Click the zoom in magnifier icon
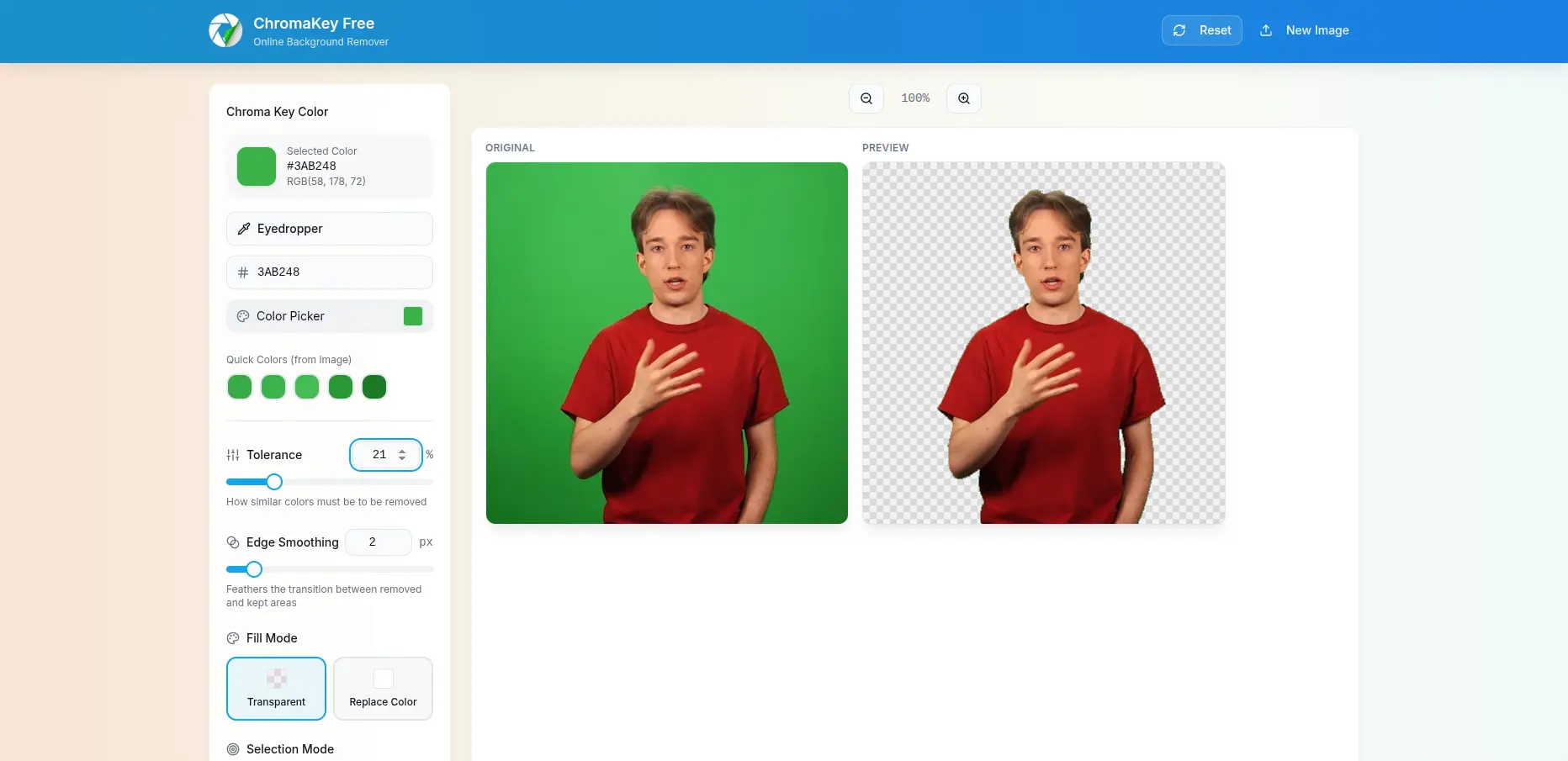 (964, 98)
